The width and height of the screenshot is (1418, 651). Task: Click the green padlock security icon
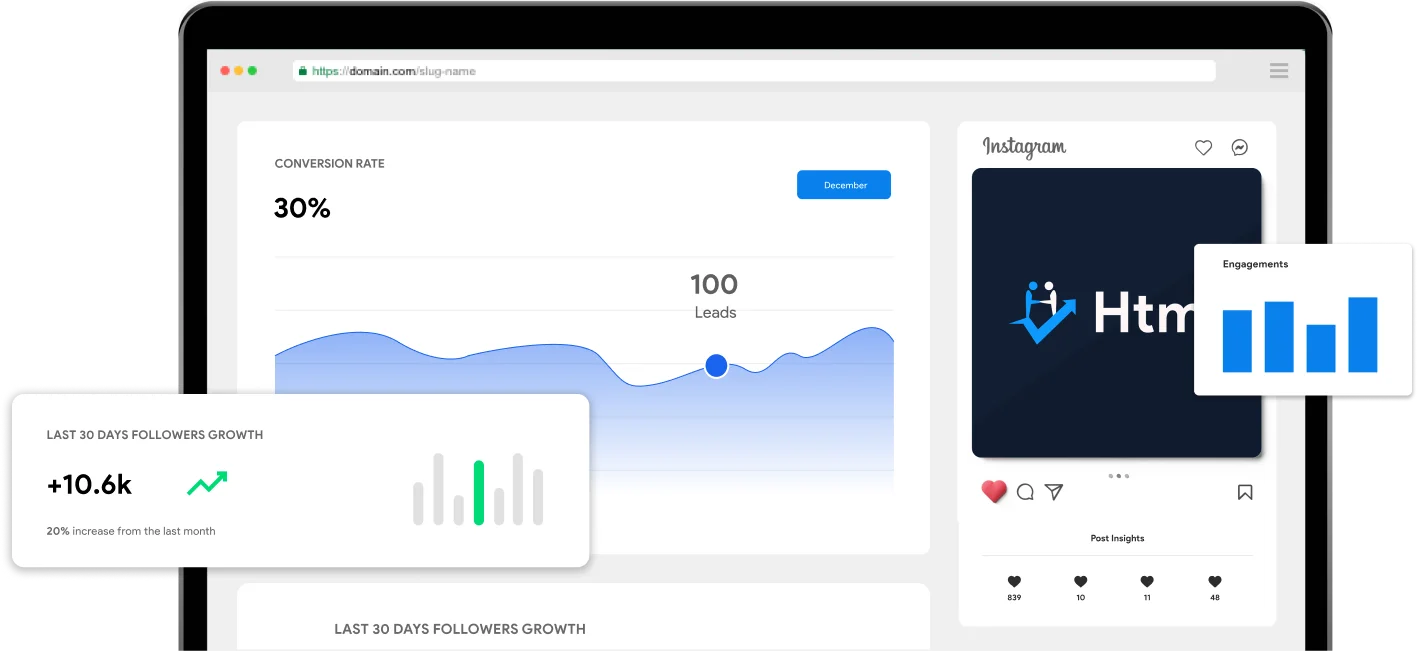coord(302,71)
